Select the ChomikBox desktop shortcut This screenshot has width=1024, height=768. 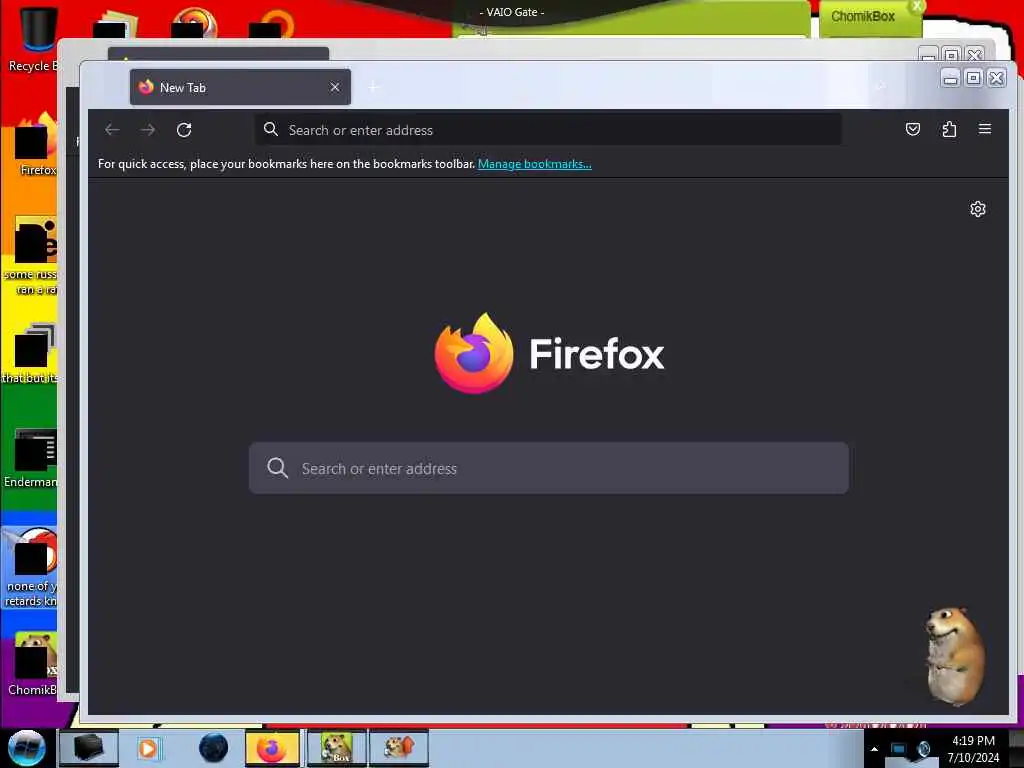pyautogui.click(x=33, y=663)
